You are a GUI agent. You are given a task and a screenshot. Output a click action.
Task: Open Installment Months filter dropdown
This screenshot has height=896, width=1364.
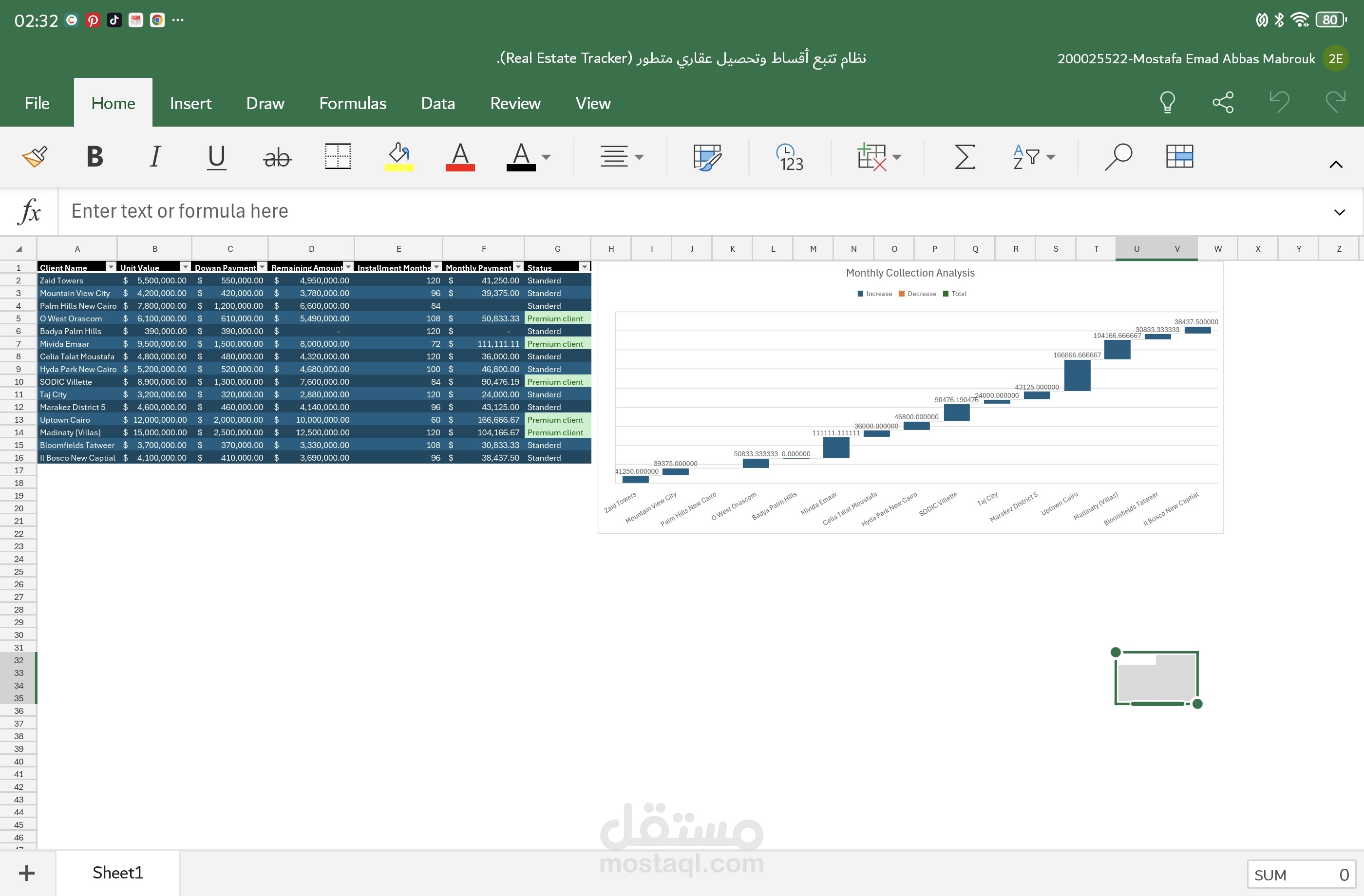tap(436, 267)
